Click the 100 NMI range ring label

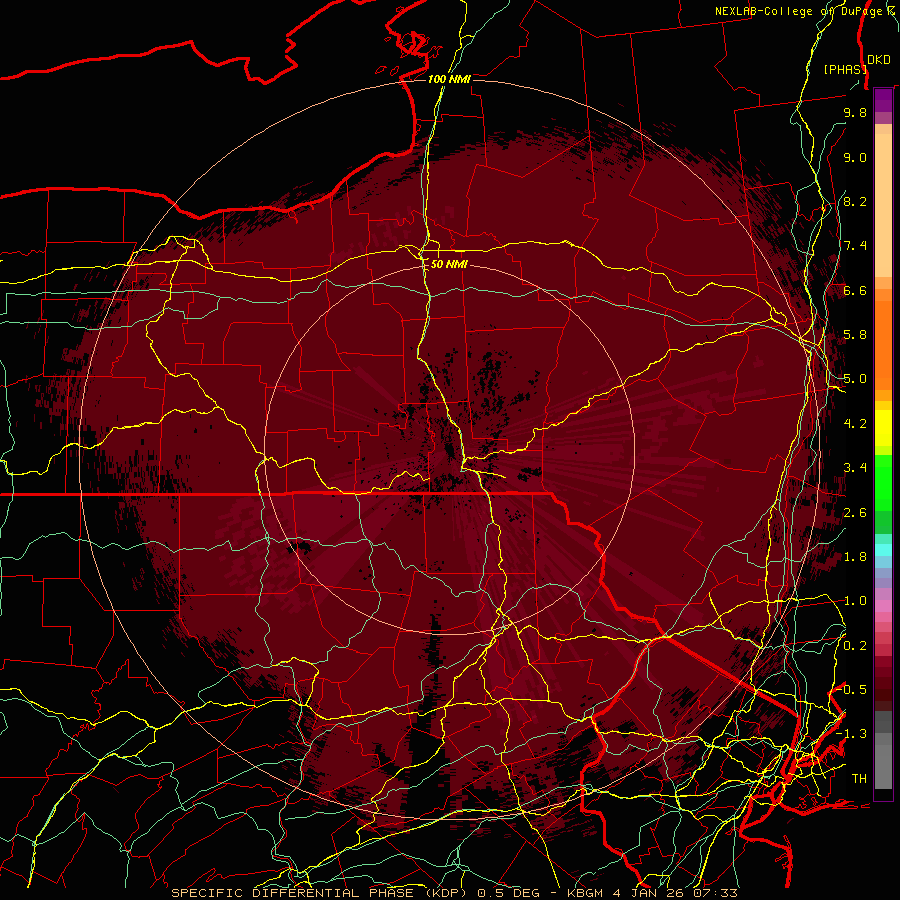tap(449, 79)
